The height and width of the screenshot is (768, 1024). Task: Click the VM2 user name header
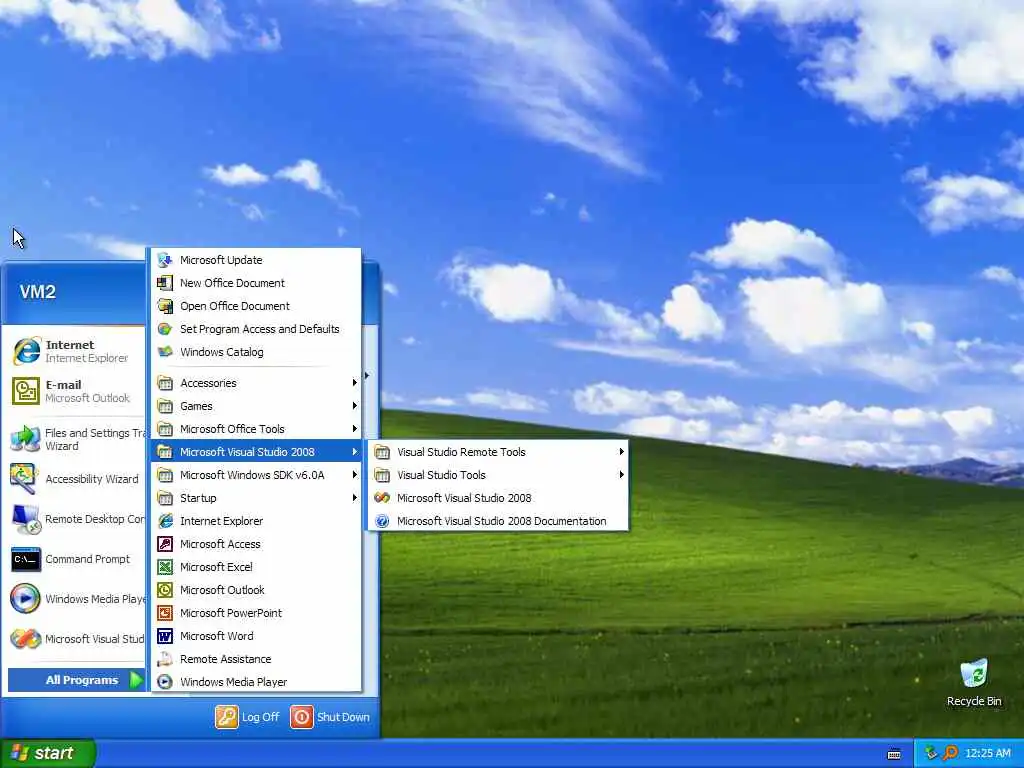pyautogui.click(x=38, y=291)
